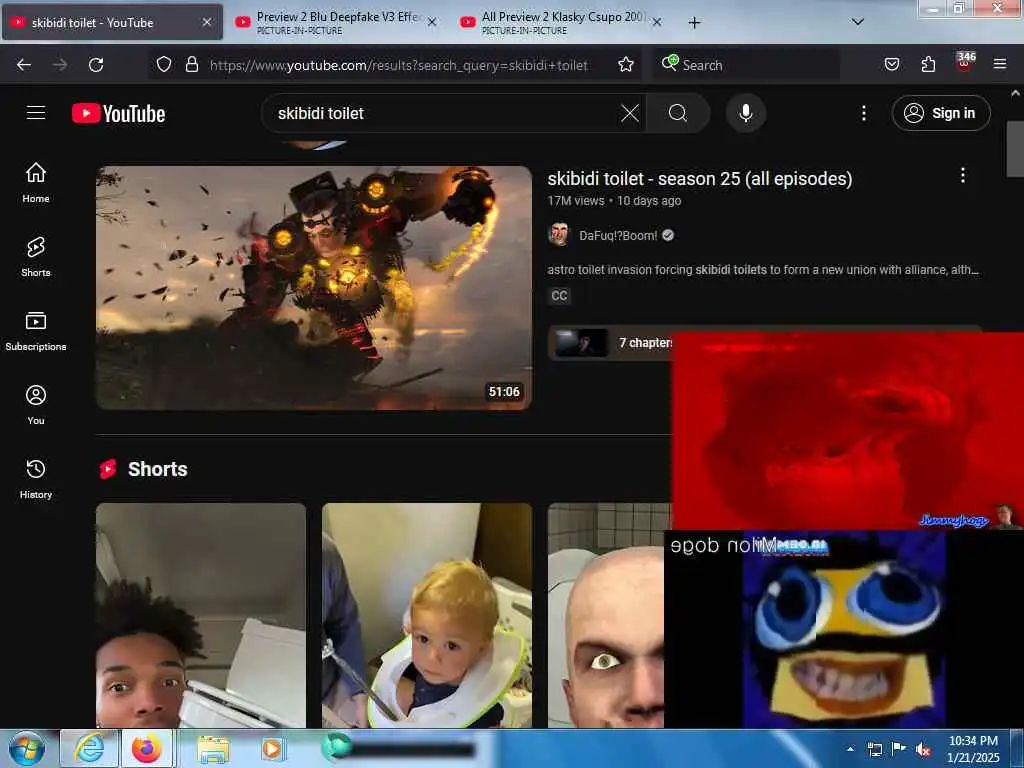Go back with the browser back arrow
Screen dimensions: 1024x768
click(24, 65)
